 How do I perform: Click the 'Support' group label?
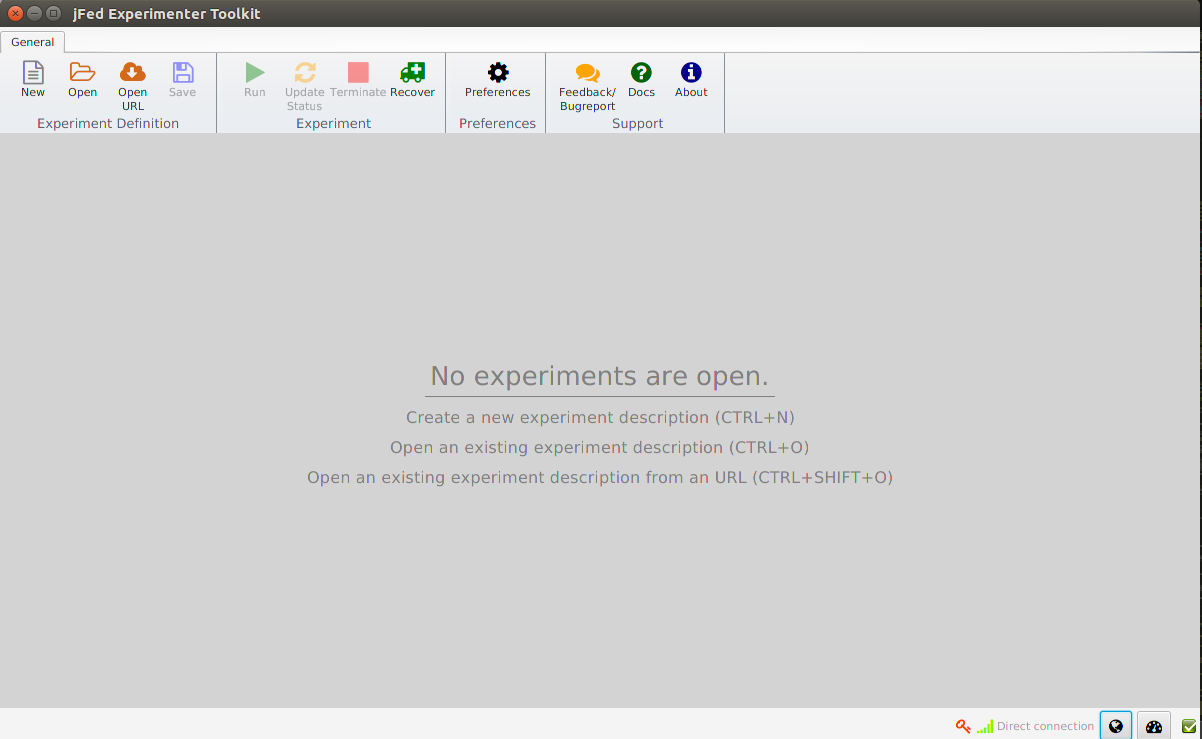tap(638, 123)
